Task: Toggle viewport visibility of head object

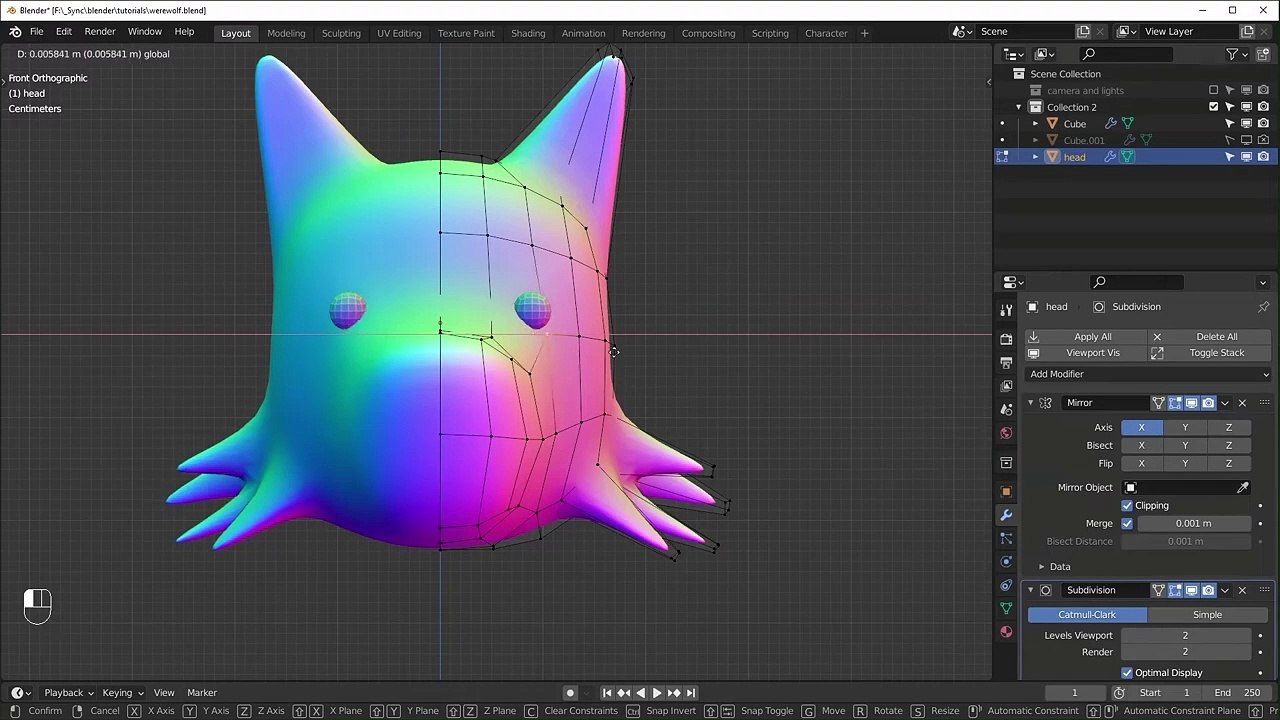Action: 1246,157
